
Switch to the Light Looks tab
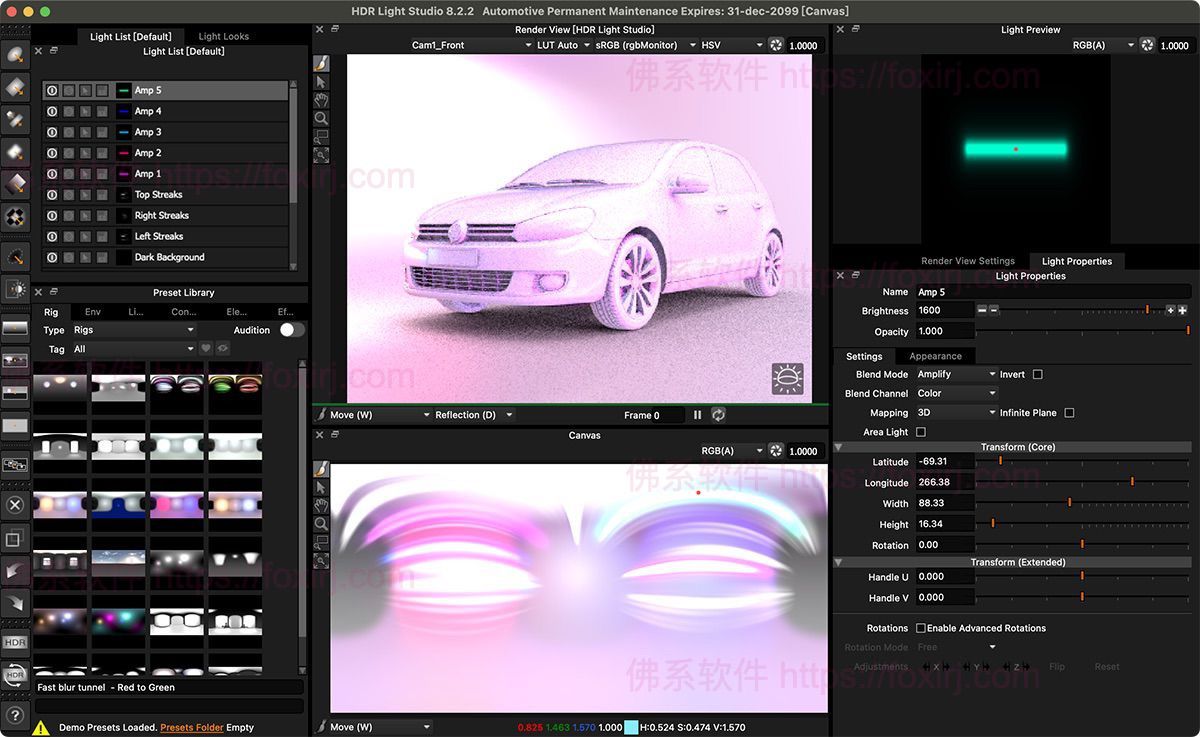[223, 36]
